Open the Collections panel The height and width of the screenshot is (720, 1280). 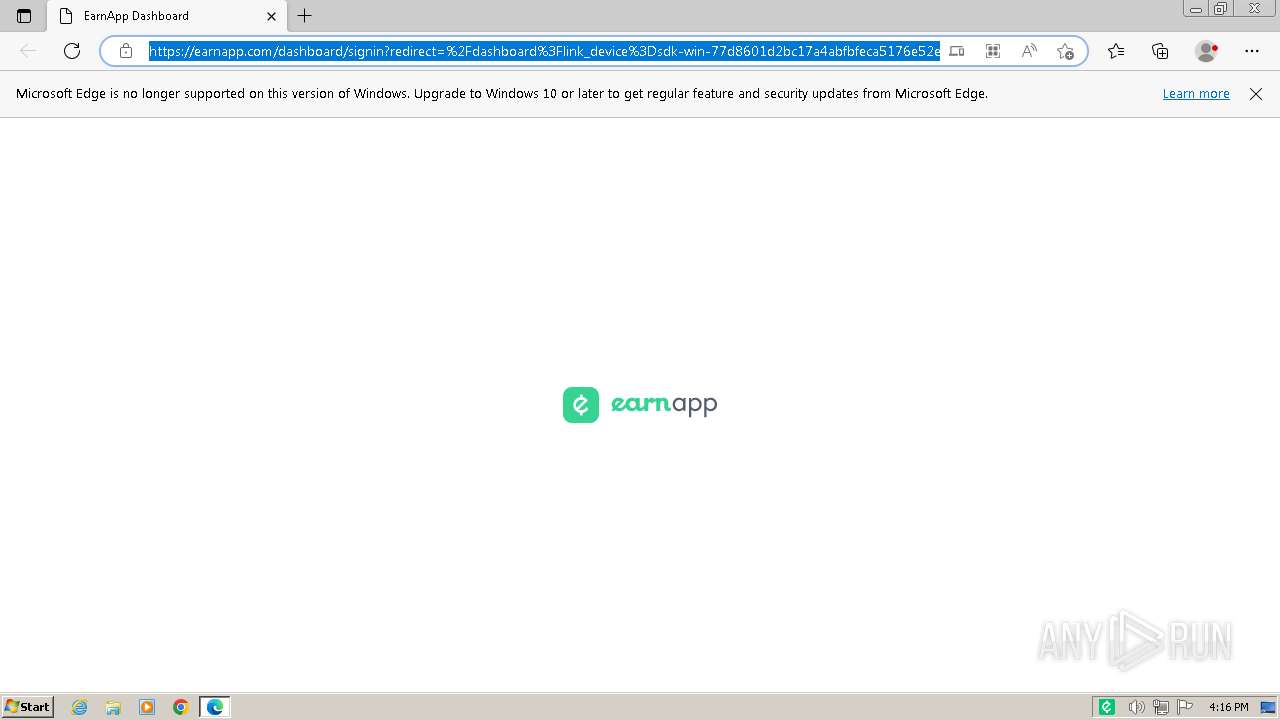coord(1160,51)
